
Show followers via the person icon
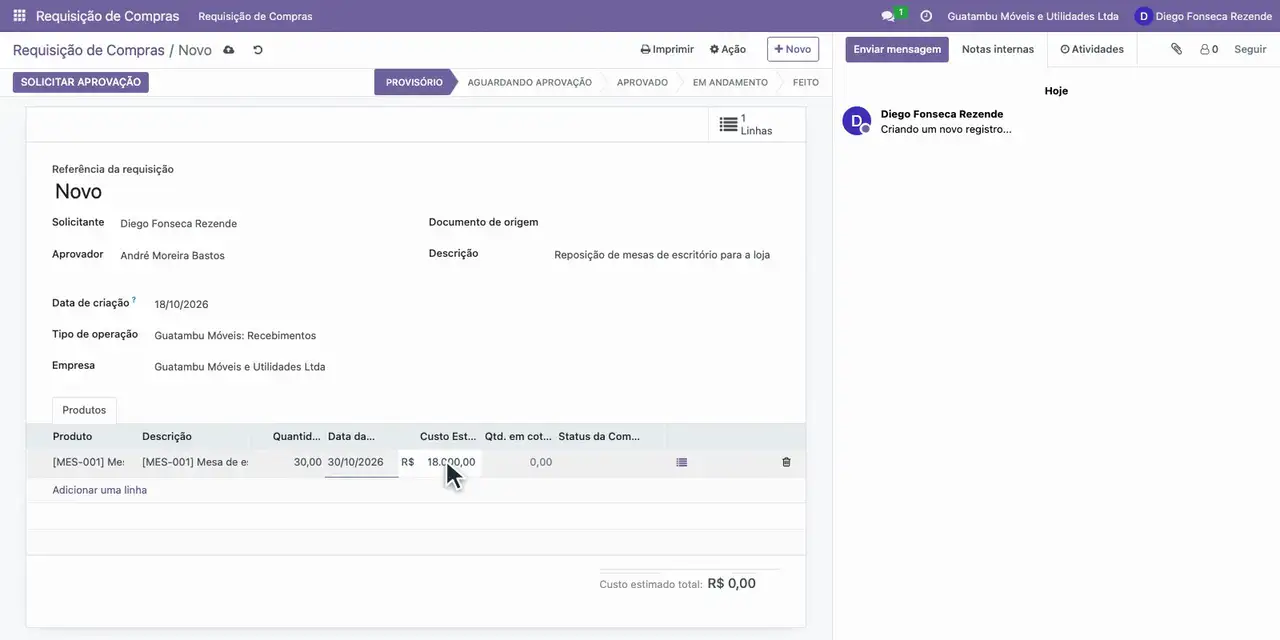(x=1209, y=49)
